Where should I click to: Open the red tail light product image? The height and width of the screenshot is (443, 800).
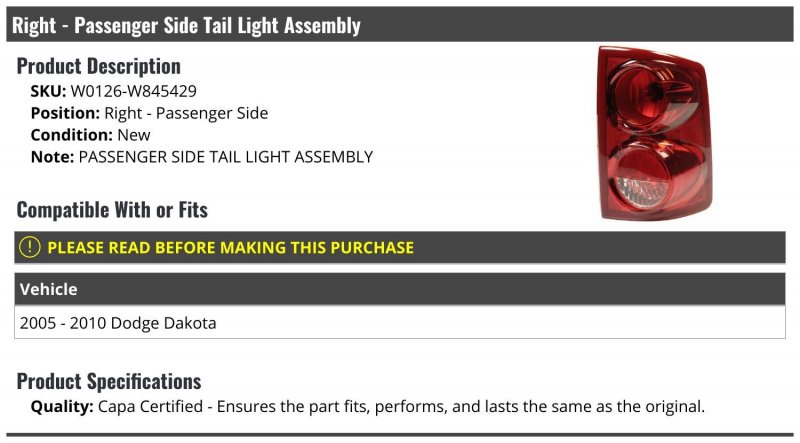tap(655, 134)
